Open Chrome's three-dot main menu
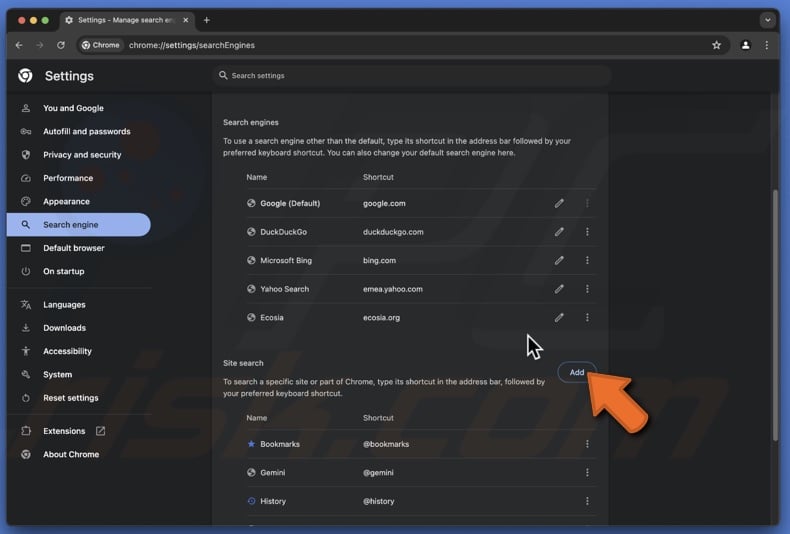 (x=767, y=45)
